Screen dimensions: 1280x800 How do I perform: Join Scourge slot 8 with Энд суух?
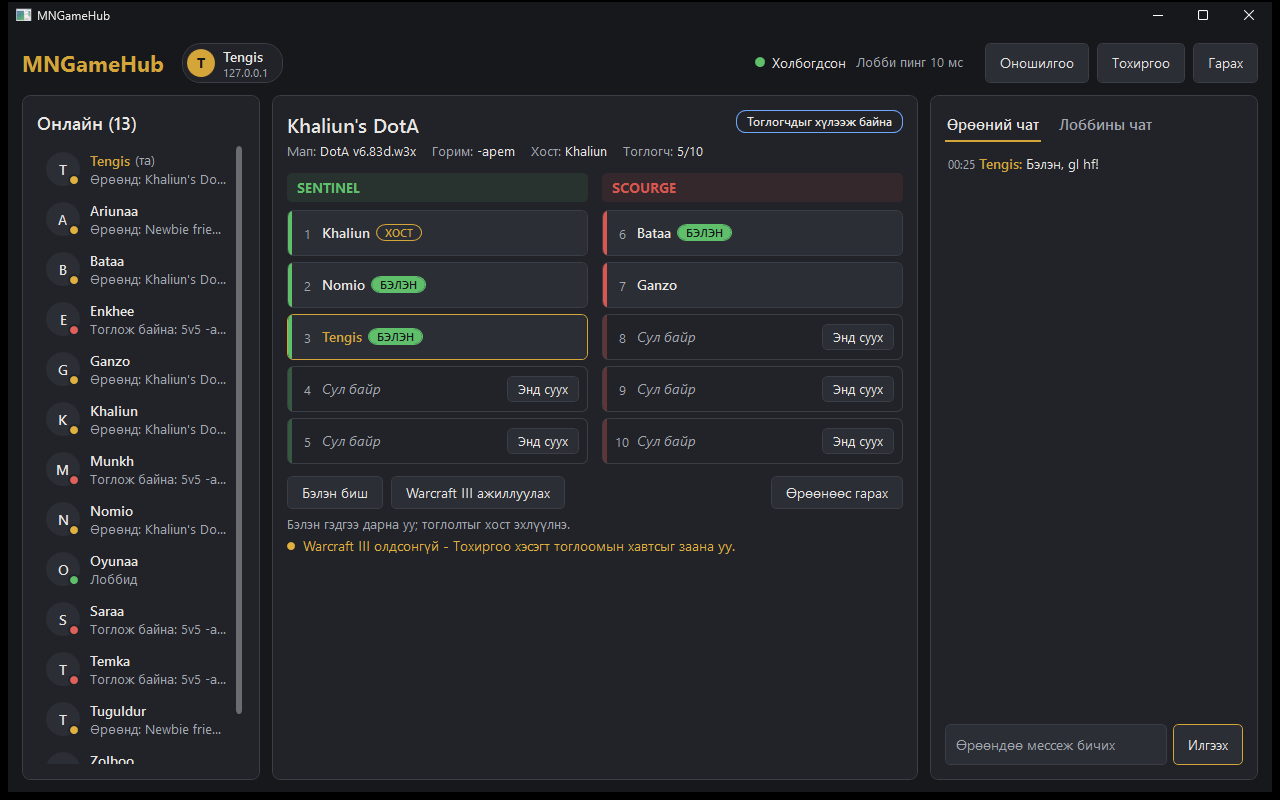pos(858,337)
